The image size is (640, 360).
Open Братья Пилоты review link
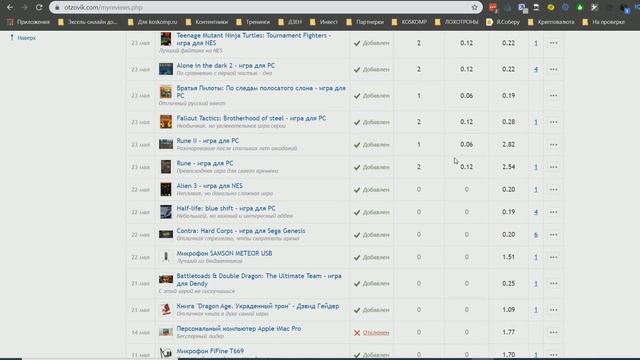click(261, 91)
